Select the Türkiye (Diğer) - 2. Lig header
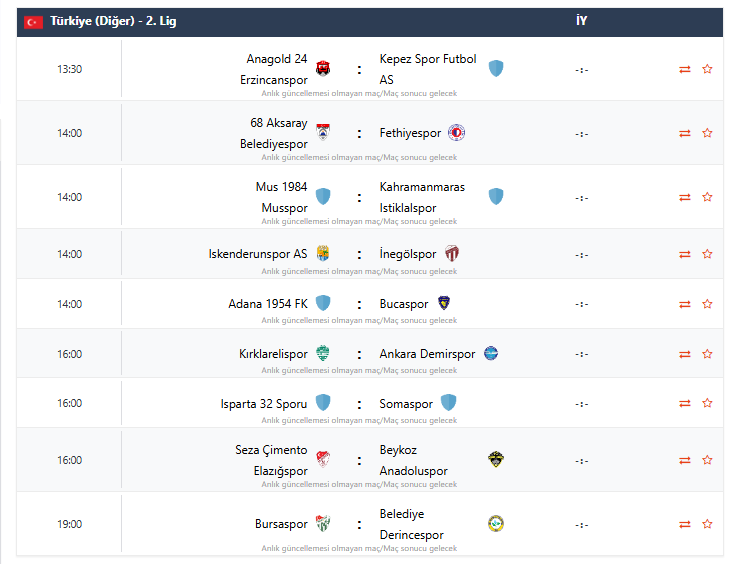This screenshot has width=731, height=564. click(x=113, y=21)
